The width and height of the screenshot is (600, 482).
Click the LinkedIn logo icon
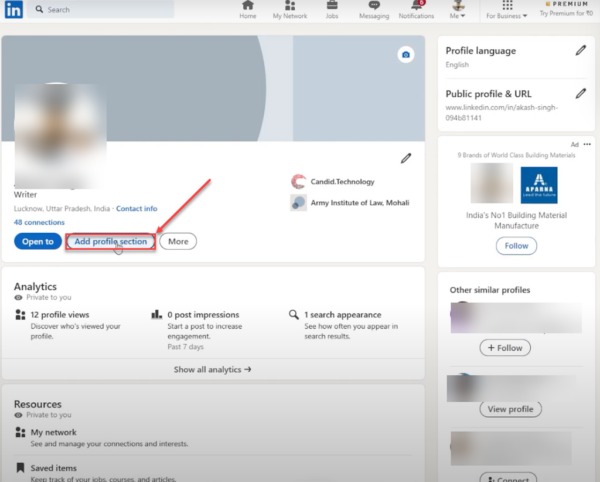(14, 9)
